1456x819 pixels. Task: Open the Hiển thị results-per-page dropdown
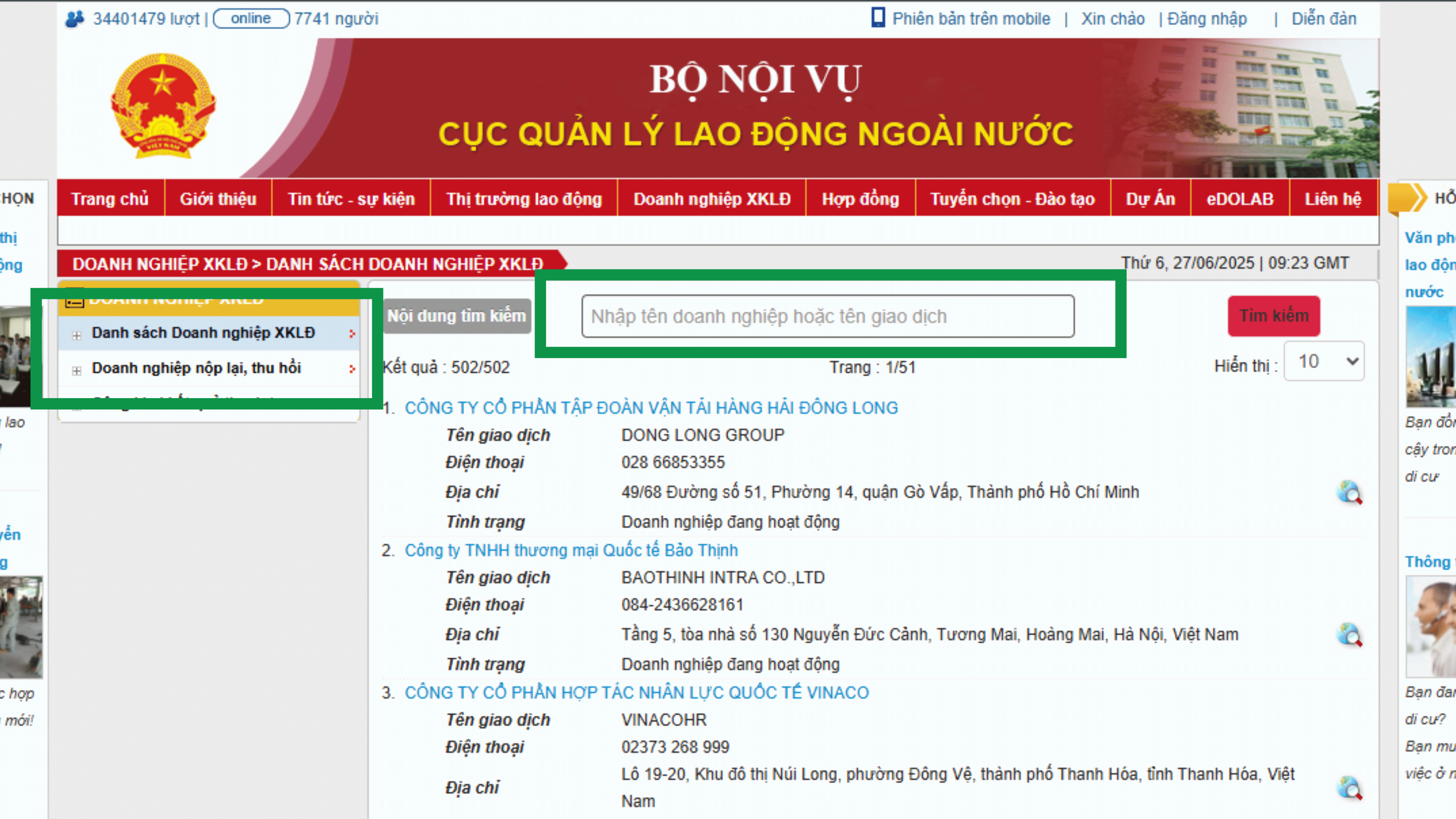tap(1324, 361)
